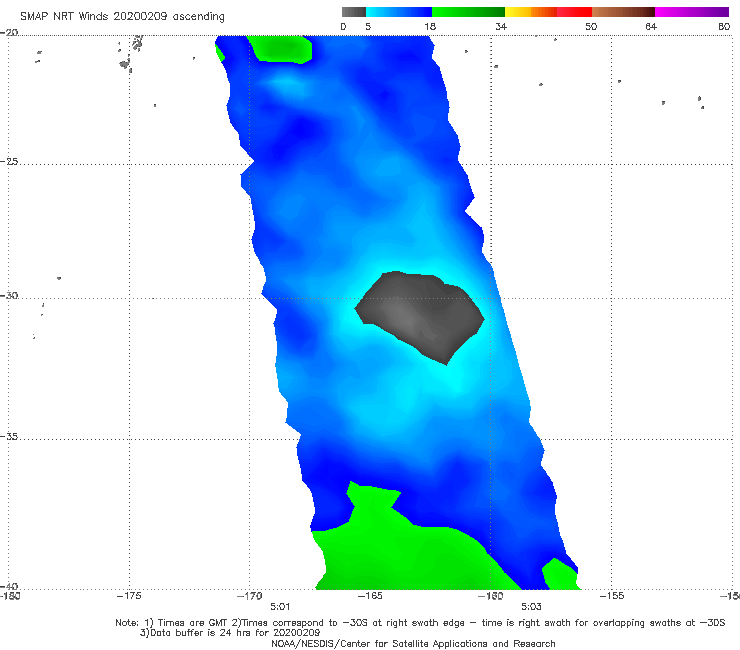The image size is (740, 650).
Task: Click the latitude label '-25'
Action: (x=9, y=161)
